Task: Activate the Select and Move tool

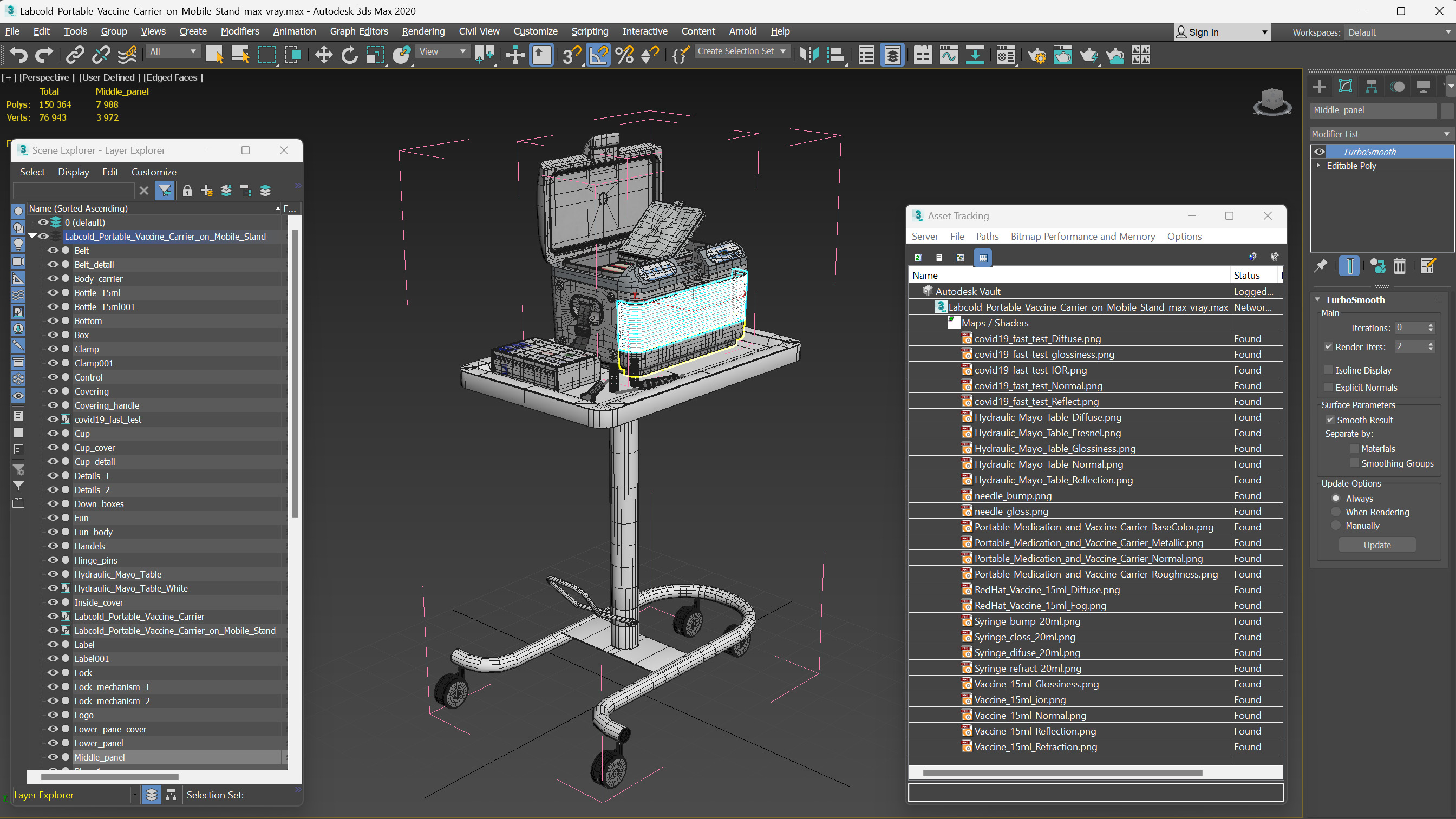Action: pyautogui.click(x=323, y=55)
